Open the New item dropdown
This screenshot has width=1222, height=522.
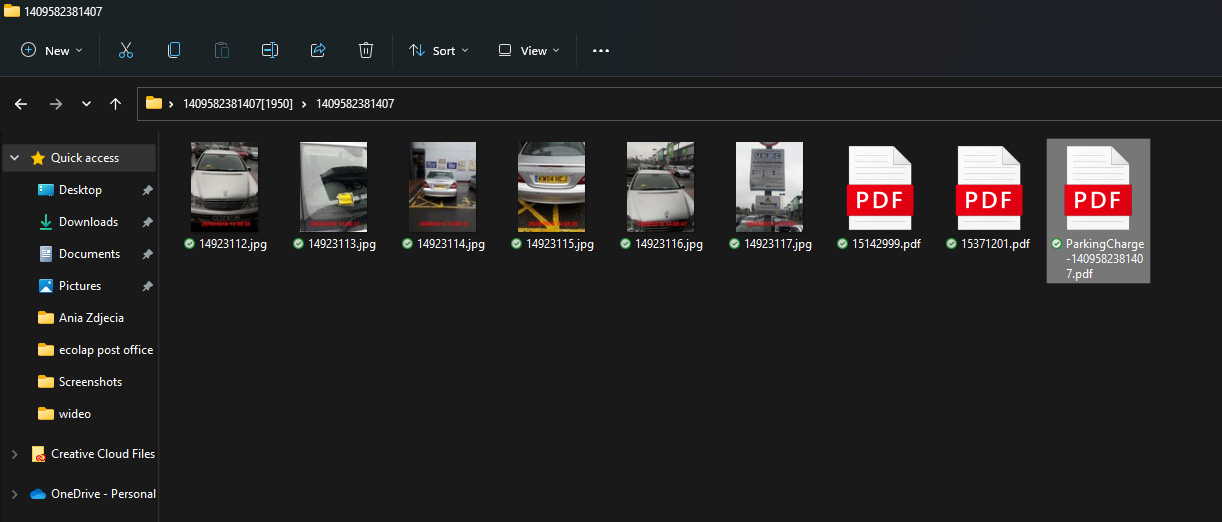click(52, 50)
